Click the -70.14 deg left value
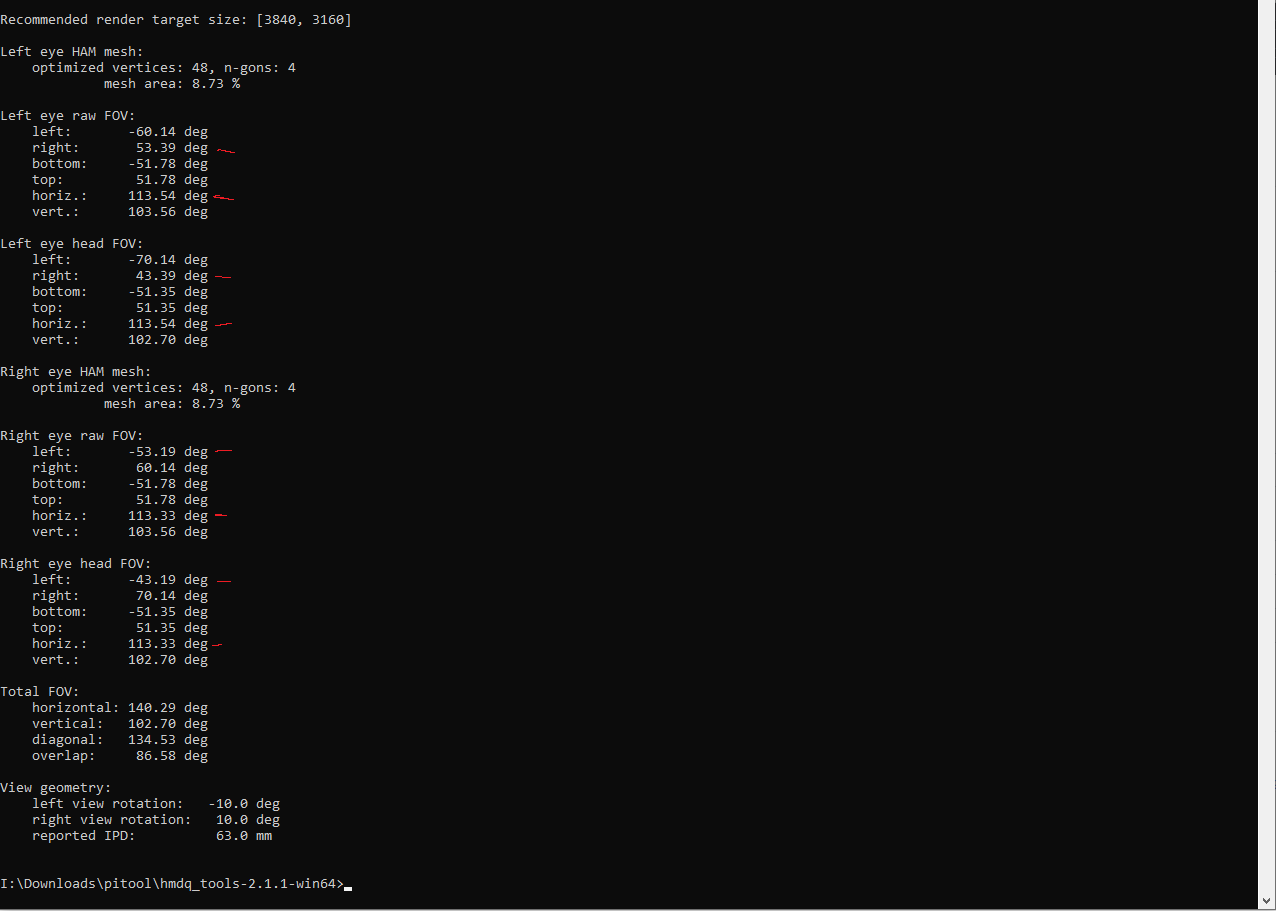 168,260
